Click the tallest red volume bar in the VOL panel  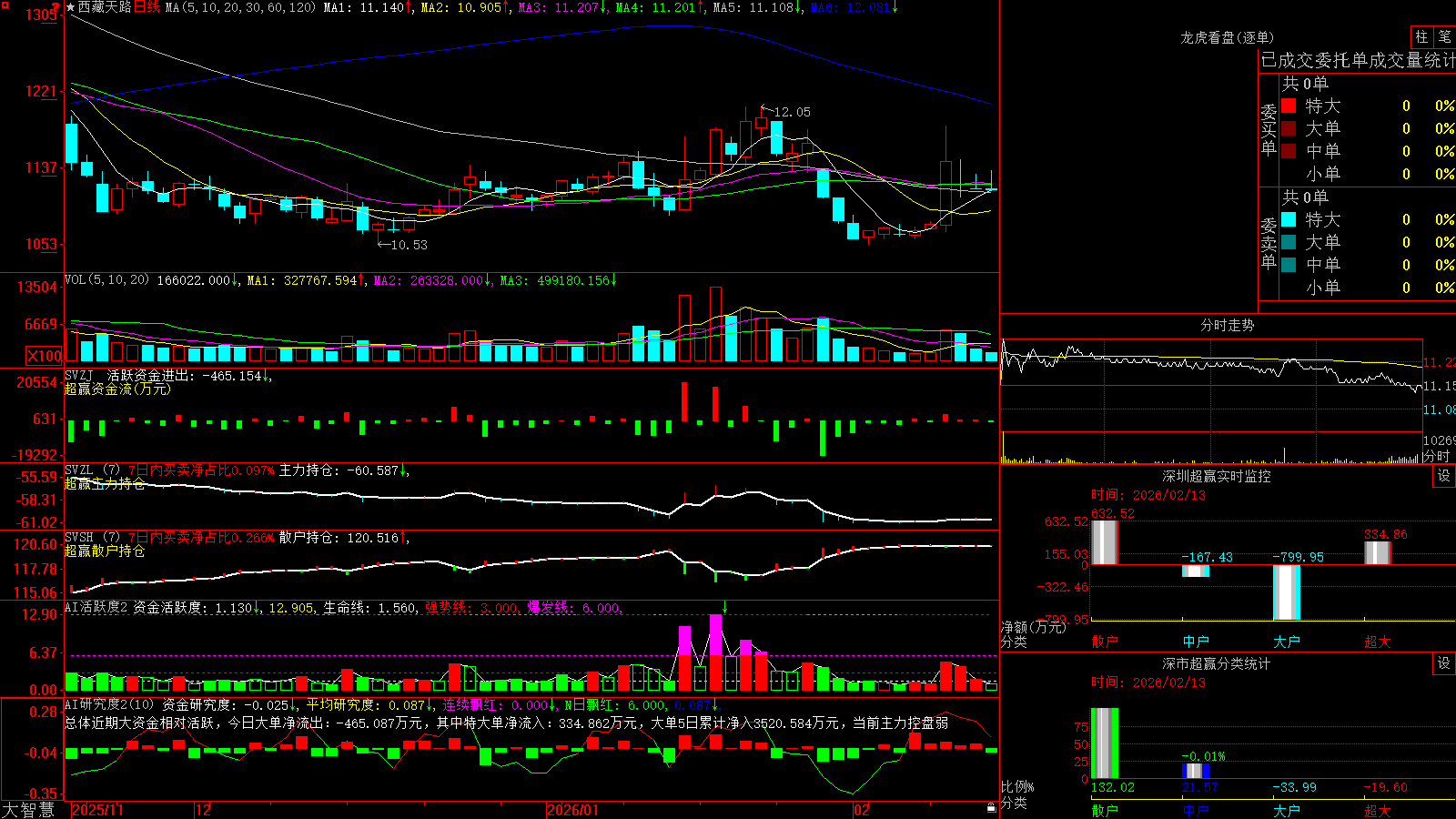(715, 325)
